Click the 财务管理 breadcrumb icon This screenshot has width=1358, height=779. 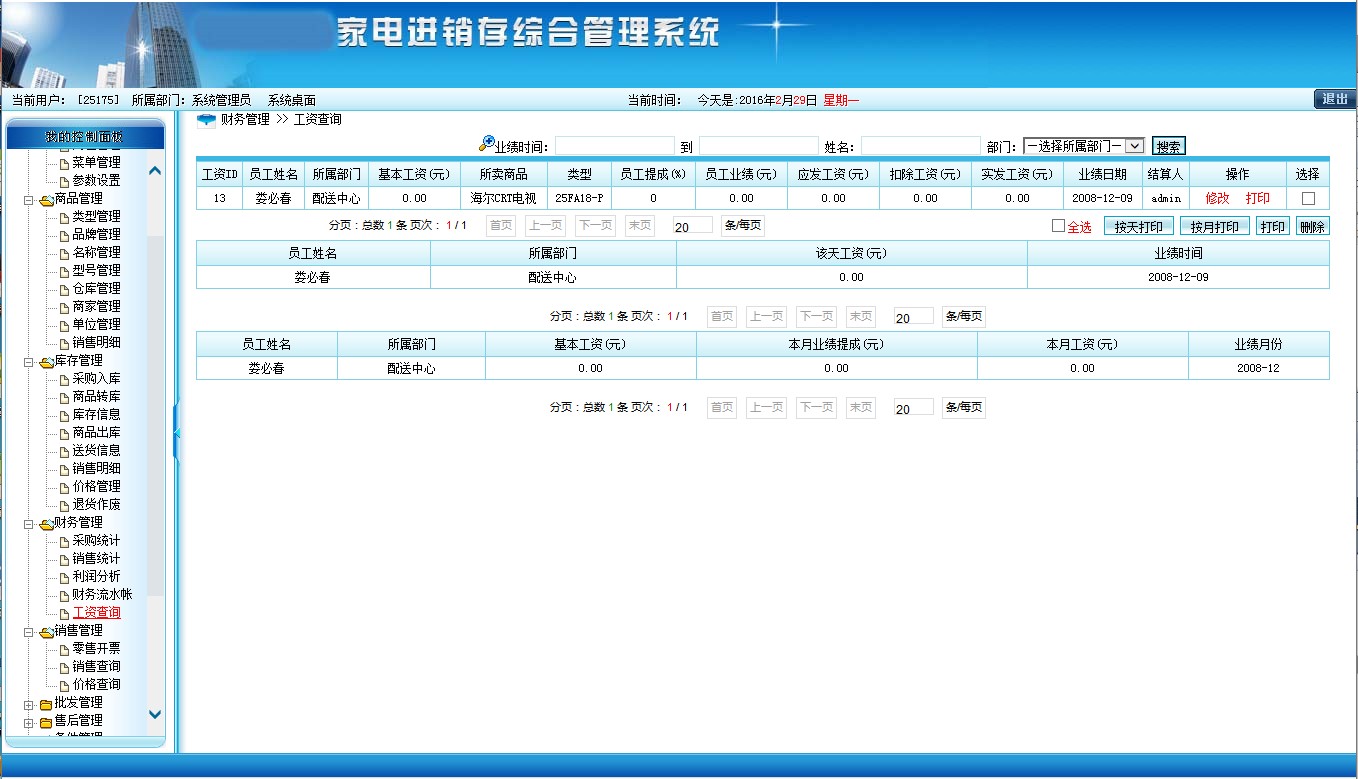tap(206, 120)
